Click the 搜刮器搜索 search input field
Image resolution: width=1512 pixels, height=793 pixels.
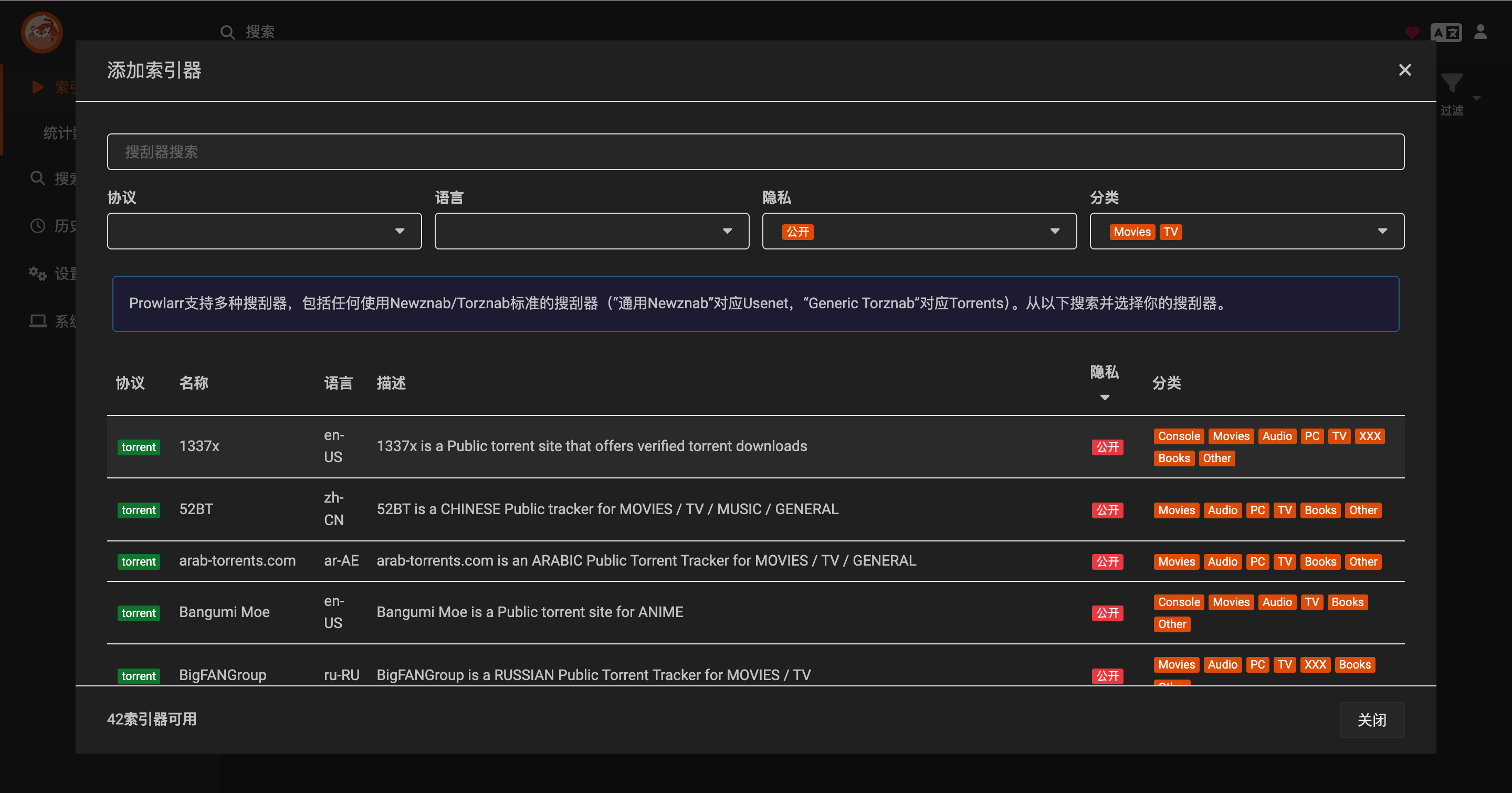click(755, 152)
